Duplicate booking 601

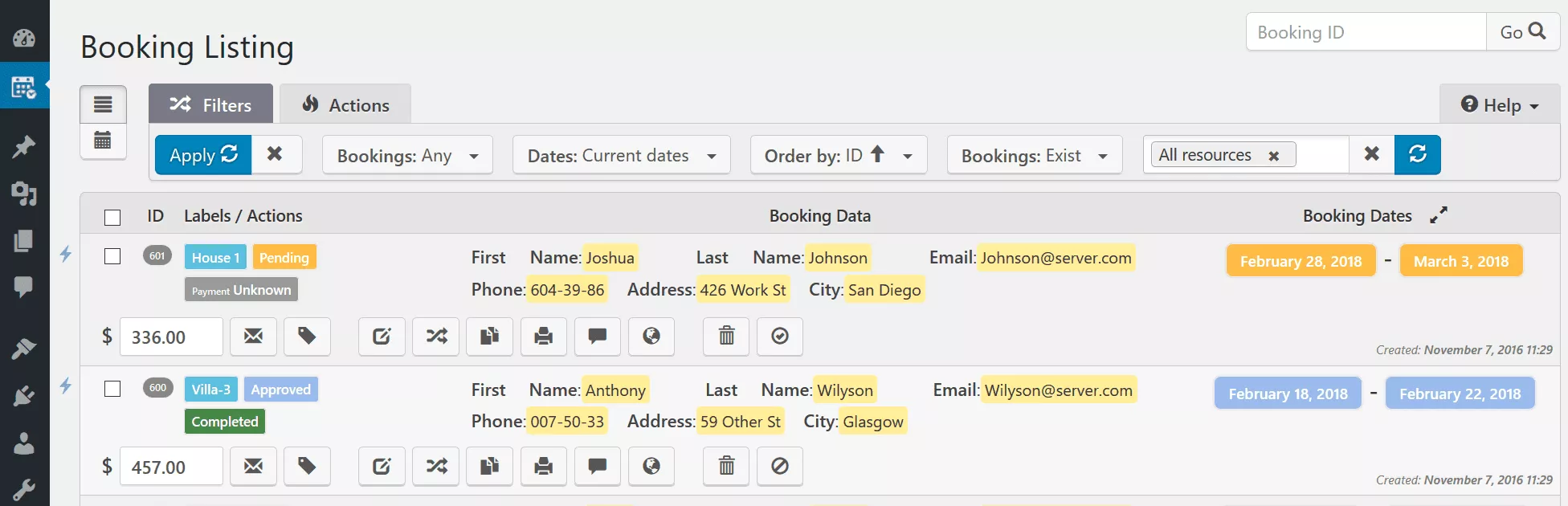[490, 336]
